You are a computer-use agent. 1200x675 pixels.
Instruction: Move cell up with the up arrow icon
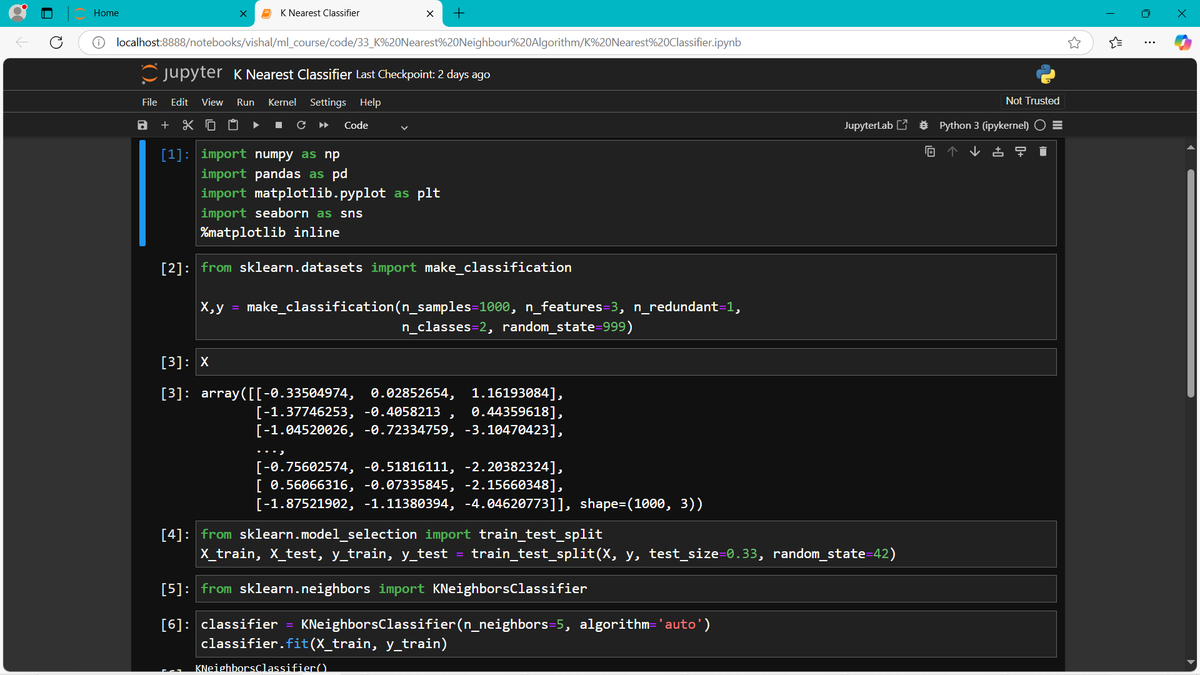[x=953, y=153]
